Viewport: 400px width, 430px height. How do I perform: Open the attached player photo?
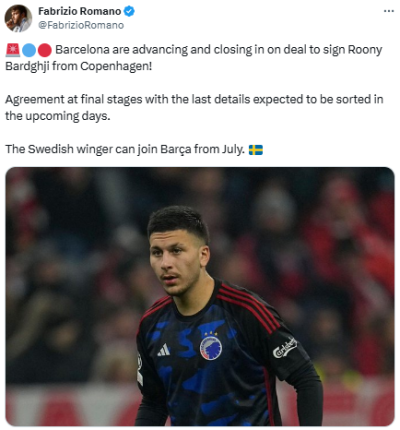[x=200, y=296]
